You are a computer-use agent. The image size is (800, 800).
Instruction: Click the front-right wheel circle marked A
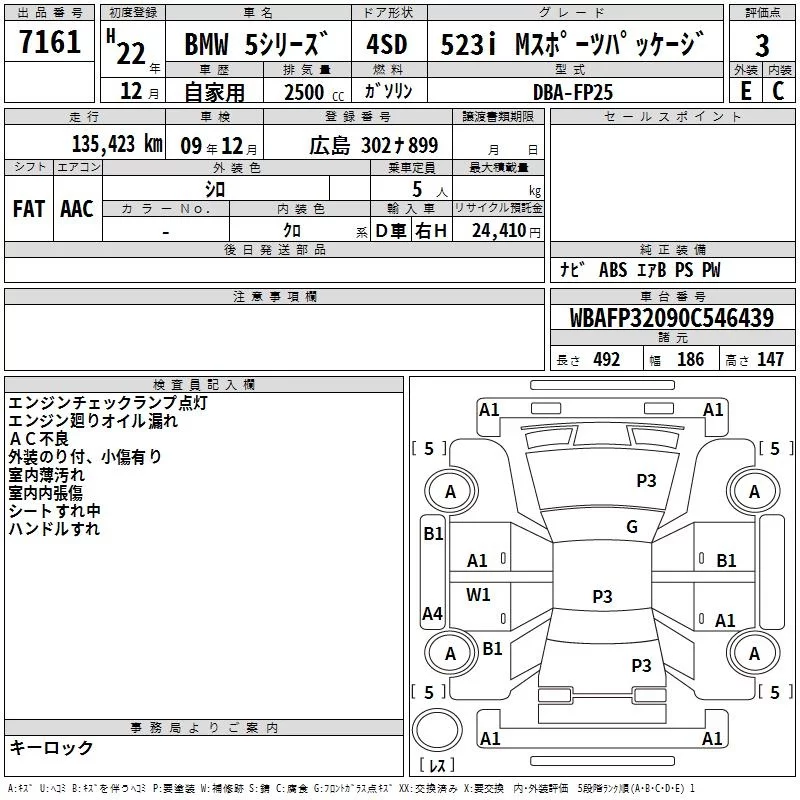[x=754, y=491]
